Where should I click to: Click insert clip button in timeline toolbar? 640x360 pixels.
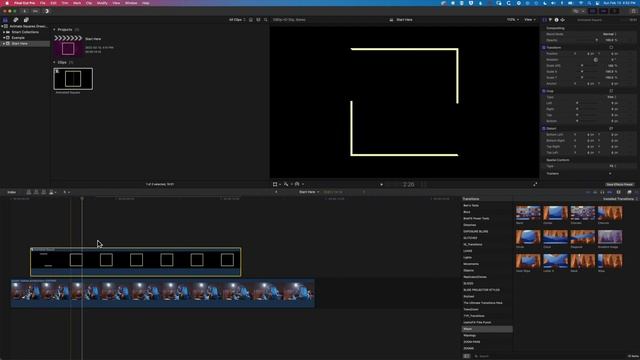pyautogui.click(x=36, y=192)
